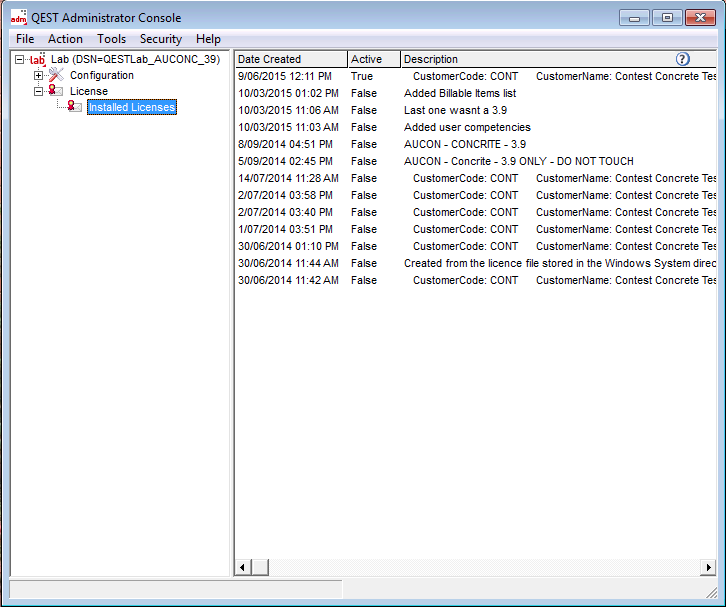
Task: Click the scroll right arrow
Action: coord(708,568)
